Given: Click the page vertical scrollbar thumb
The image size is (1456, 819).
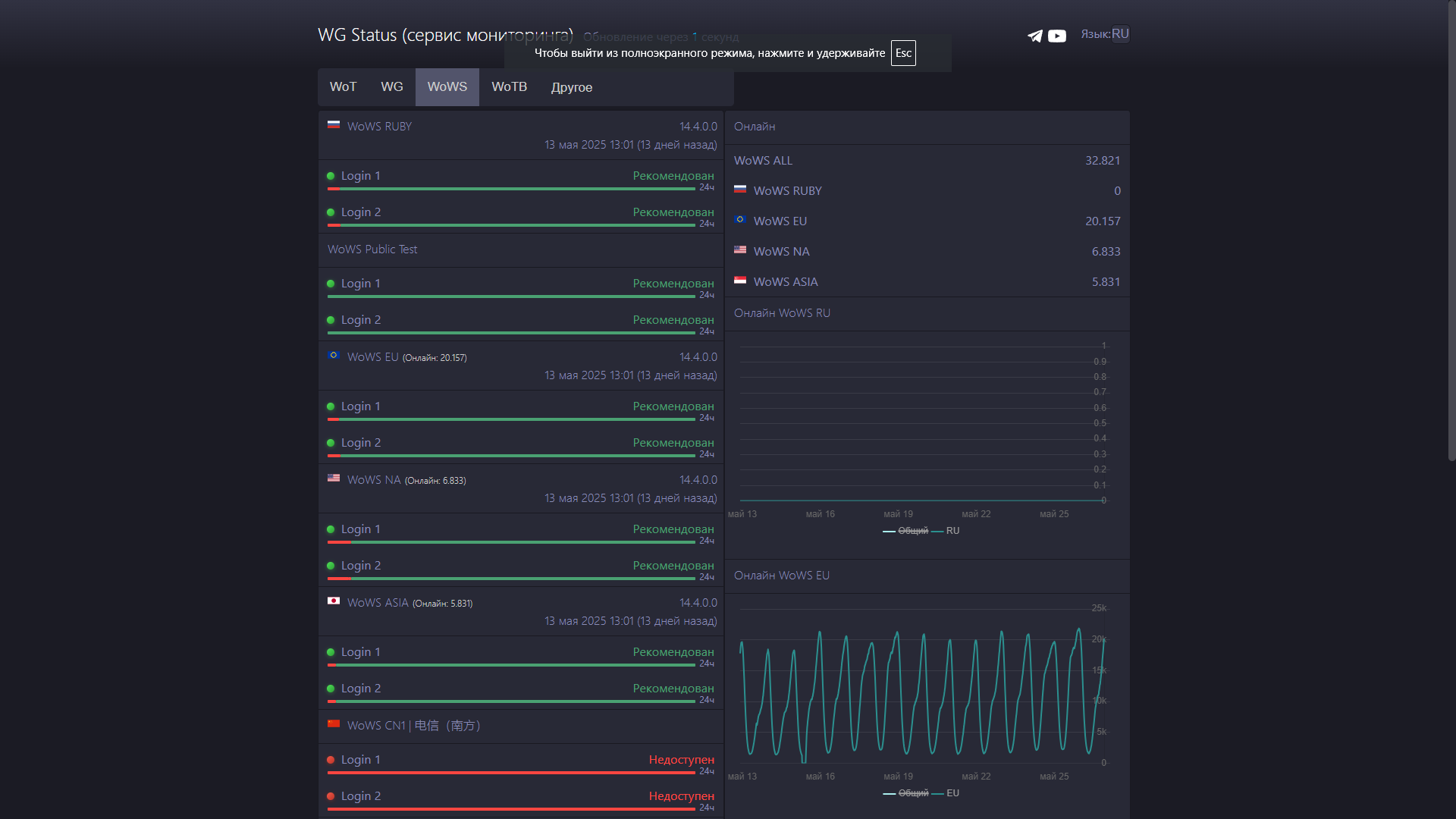Looking at the screenshot, I should pos(1451,230).
